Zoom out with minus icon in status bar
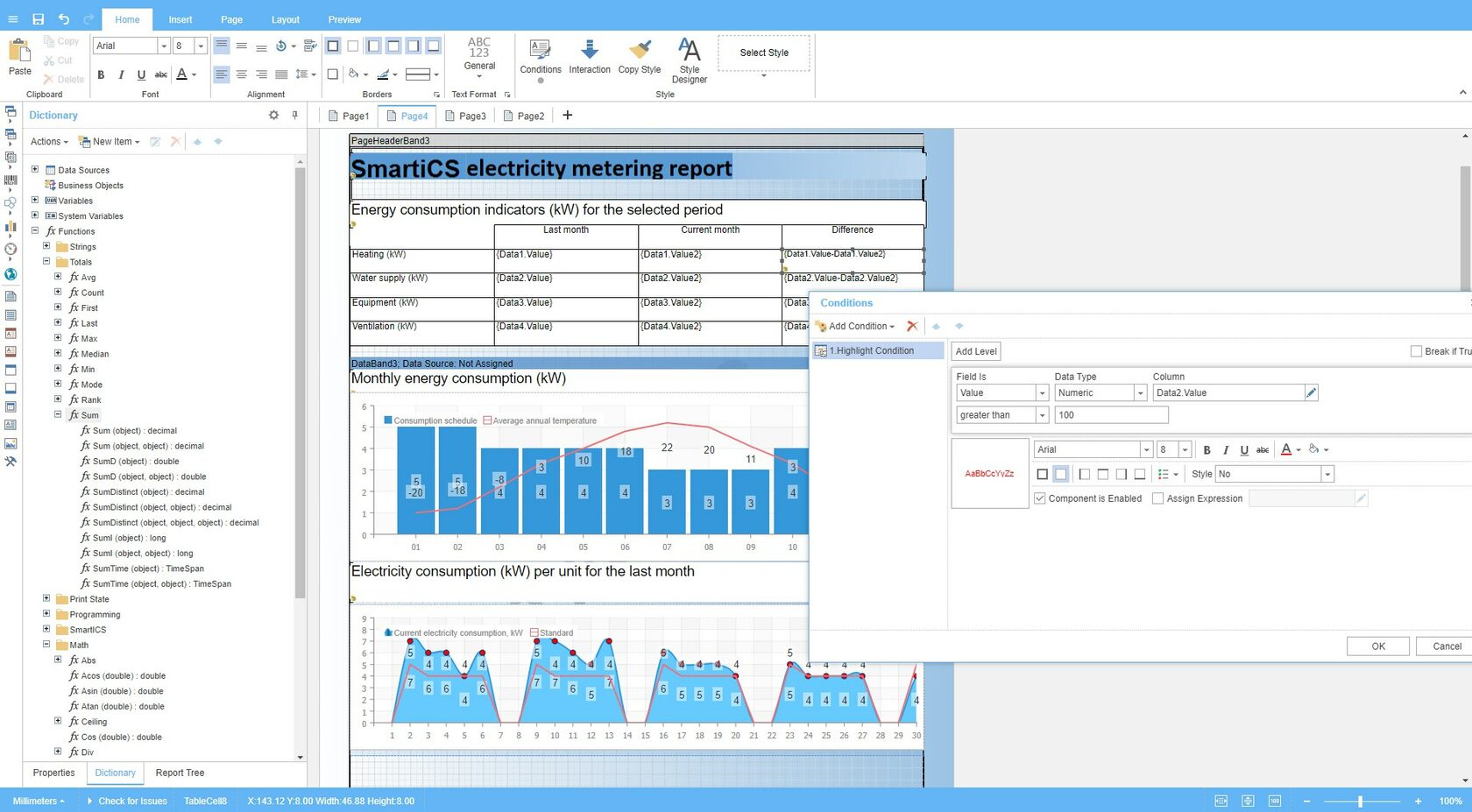The height and width of the screenshot is (812, 1472). click(x=1306, y=801)
